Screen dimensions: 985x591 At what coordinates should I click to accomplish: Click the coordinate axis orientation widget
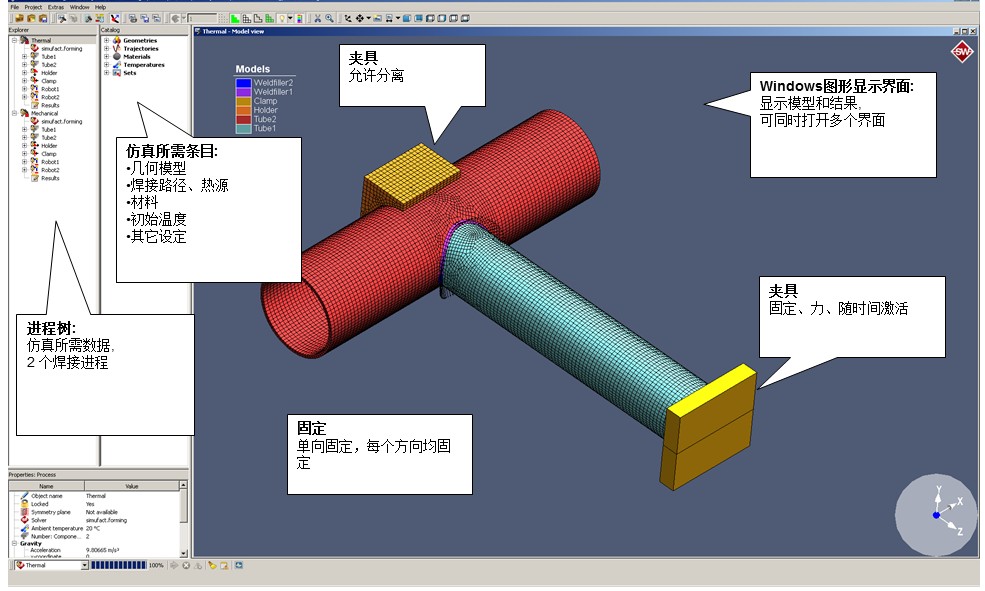[939, 513]
